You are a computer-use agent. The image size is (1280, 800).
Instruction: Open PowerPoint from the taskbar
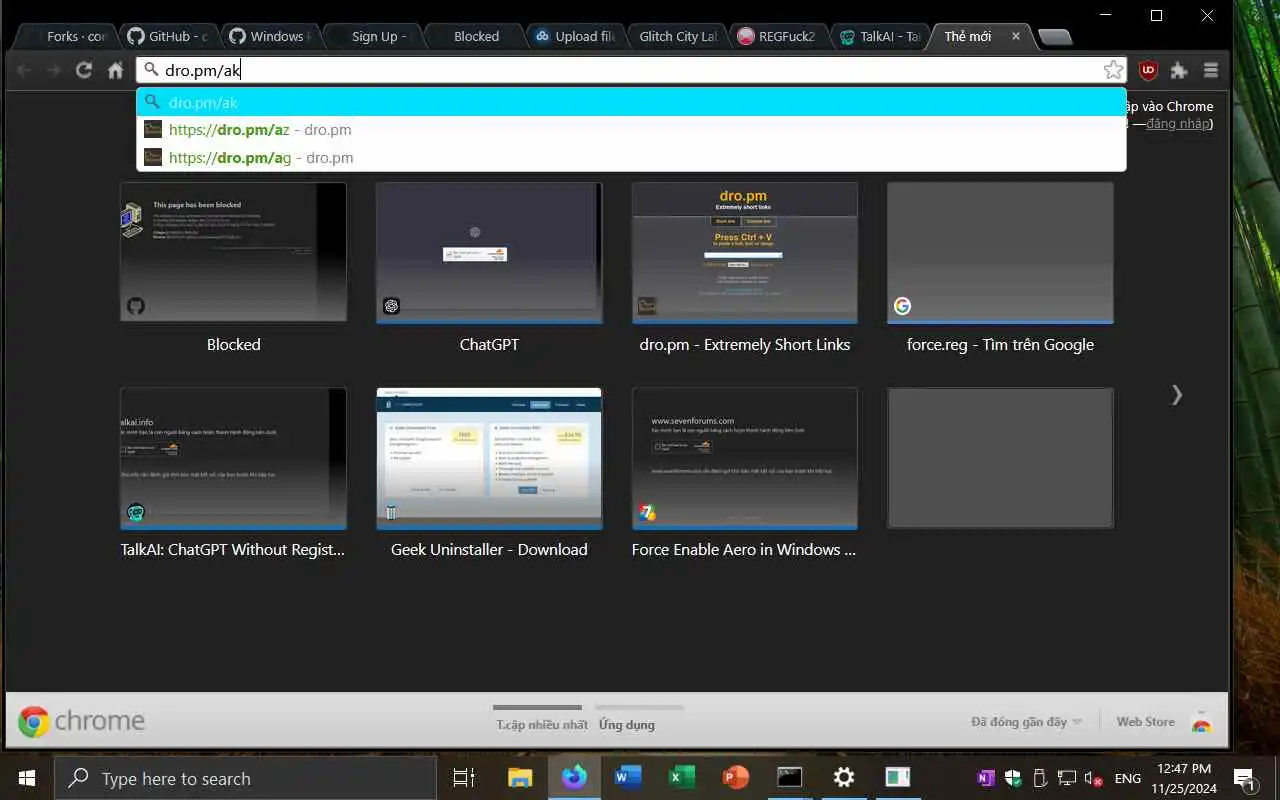[x=736, y=778]
